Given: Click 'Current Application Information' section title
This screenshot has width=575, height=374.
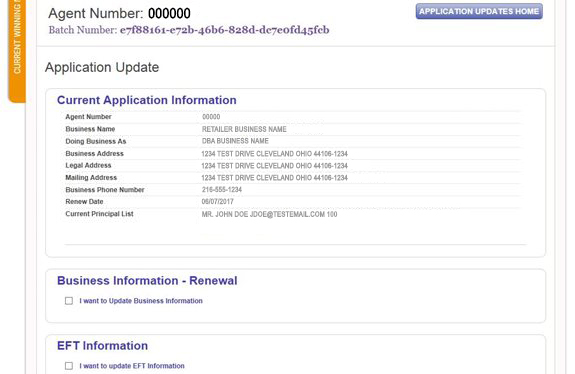Looking at the screenshot, I should pos(147,100).
